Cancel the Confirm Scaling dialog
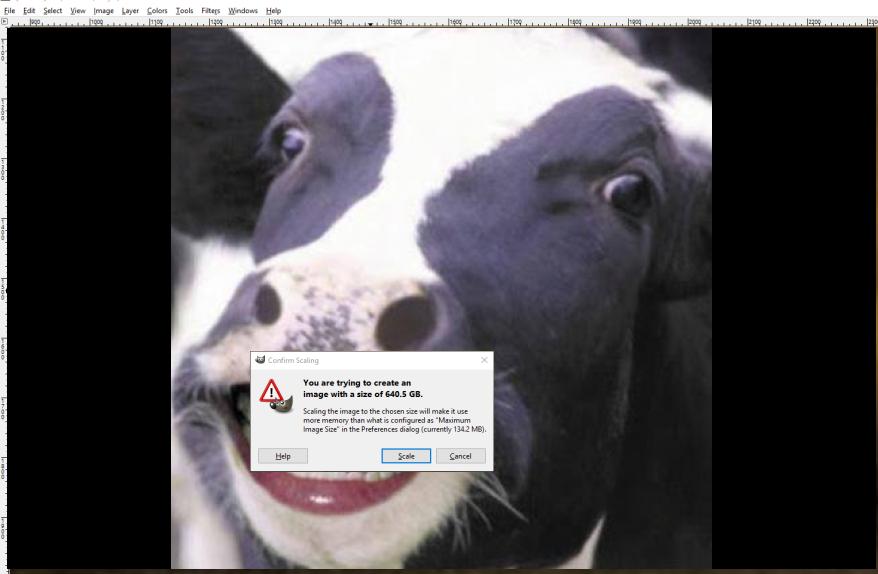Screen dimensions: 878x574 tap(460, 456)
